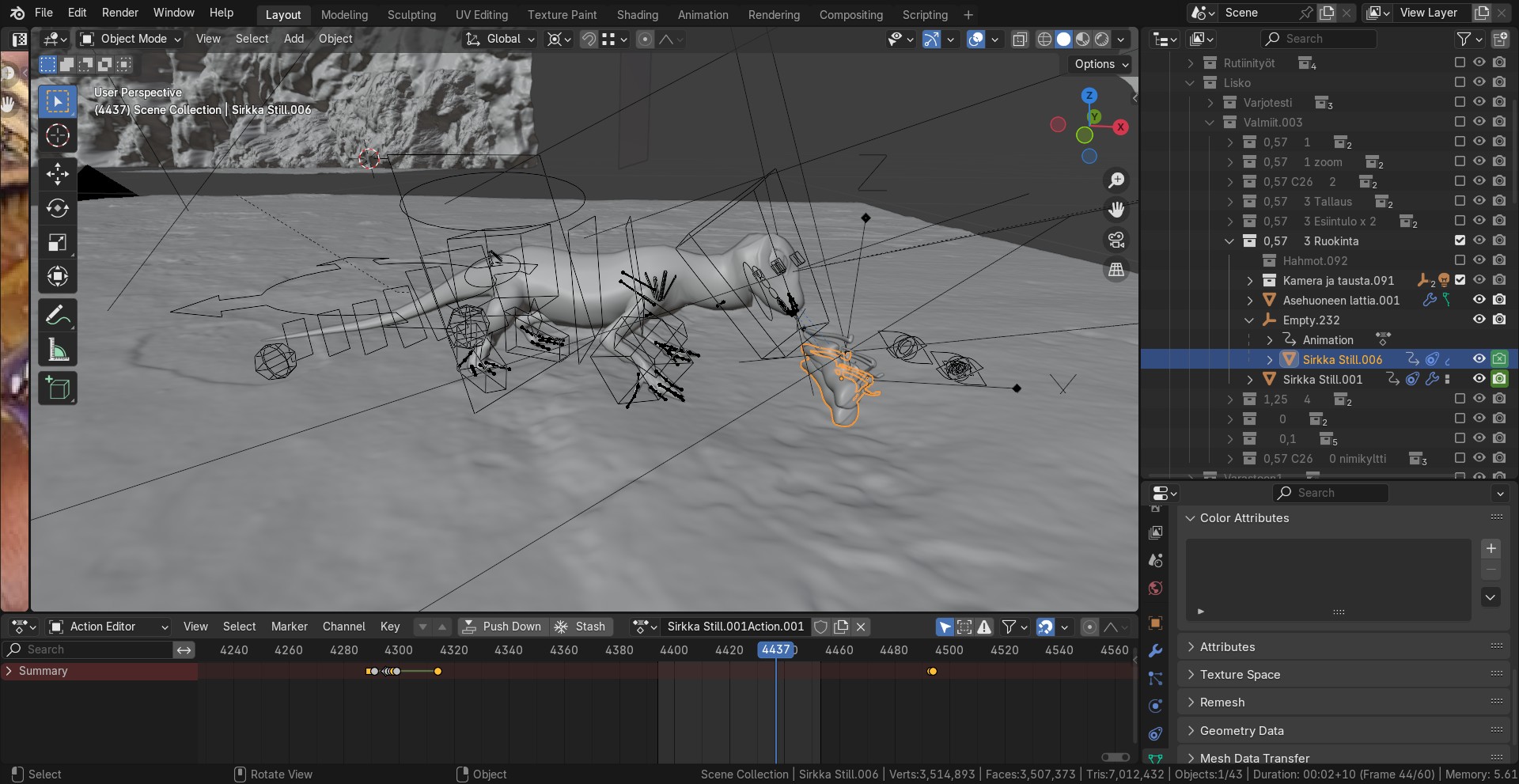
Task: Toggle visibility of Asehuoneen lattia.001
Action: 1479,300
